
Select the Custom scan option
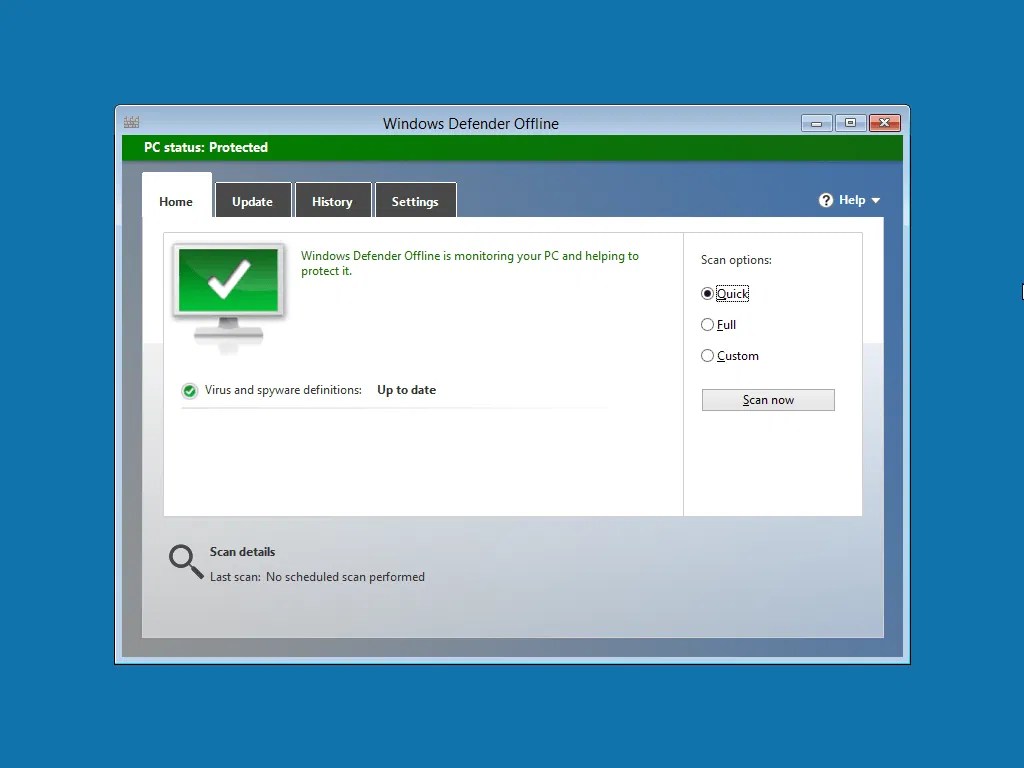tap(708, 355)
